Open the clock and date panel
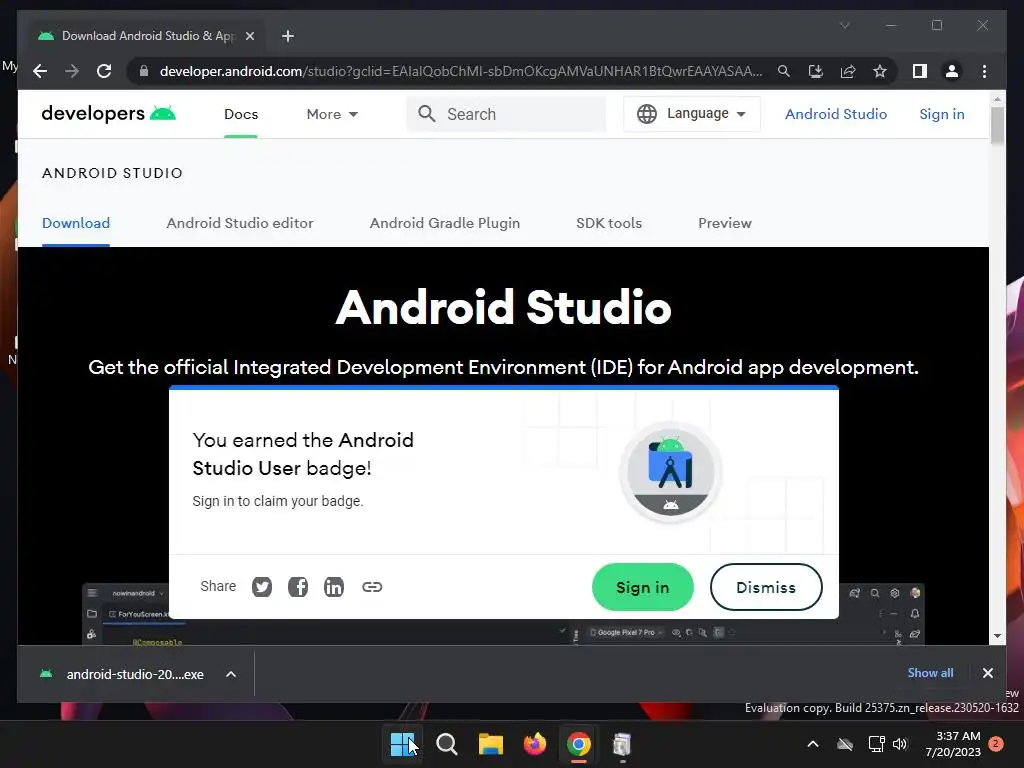 coord(953,744)
